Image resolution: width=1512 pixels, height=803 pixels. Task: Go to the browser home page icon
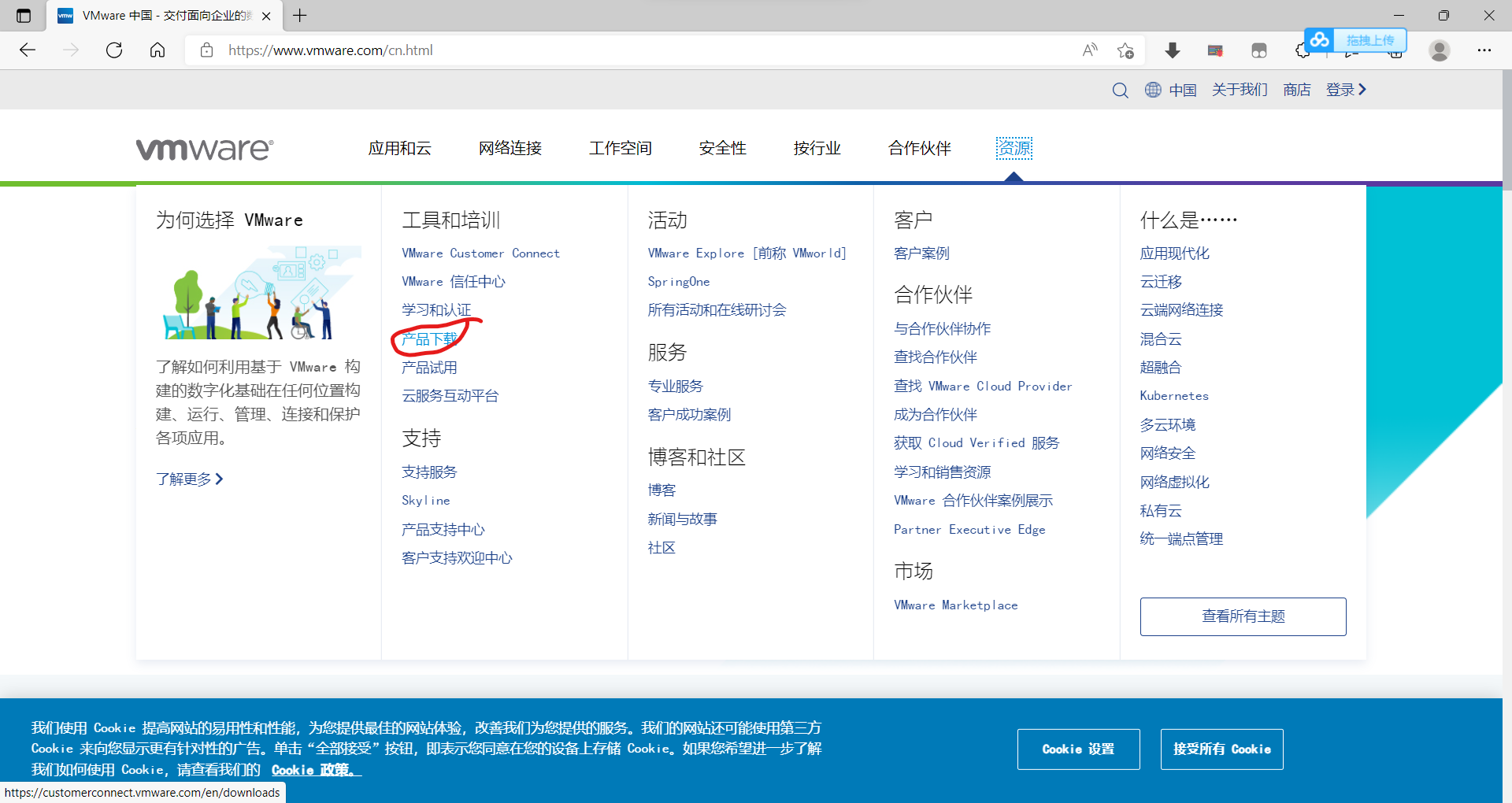[157, 50]
